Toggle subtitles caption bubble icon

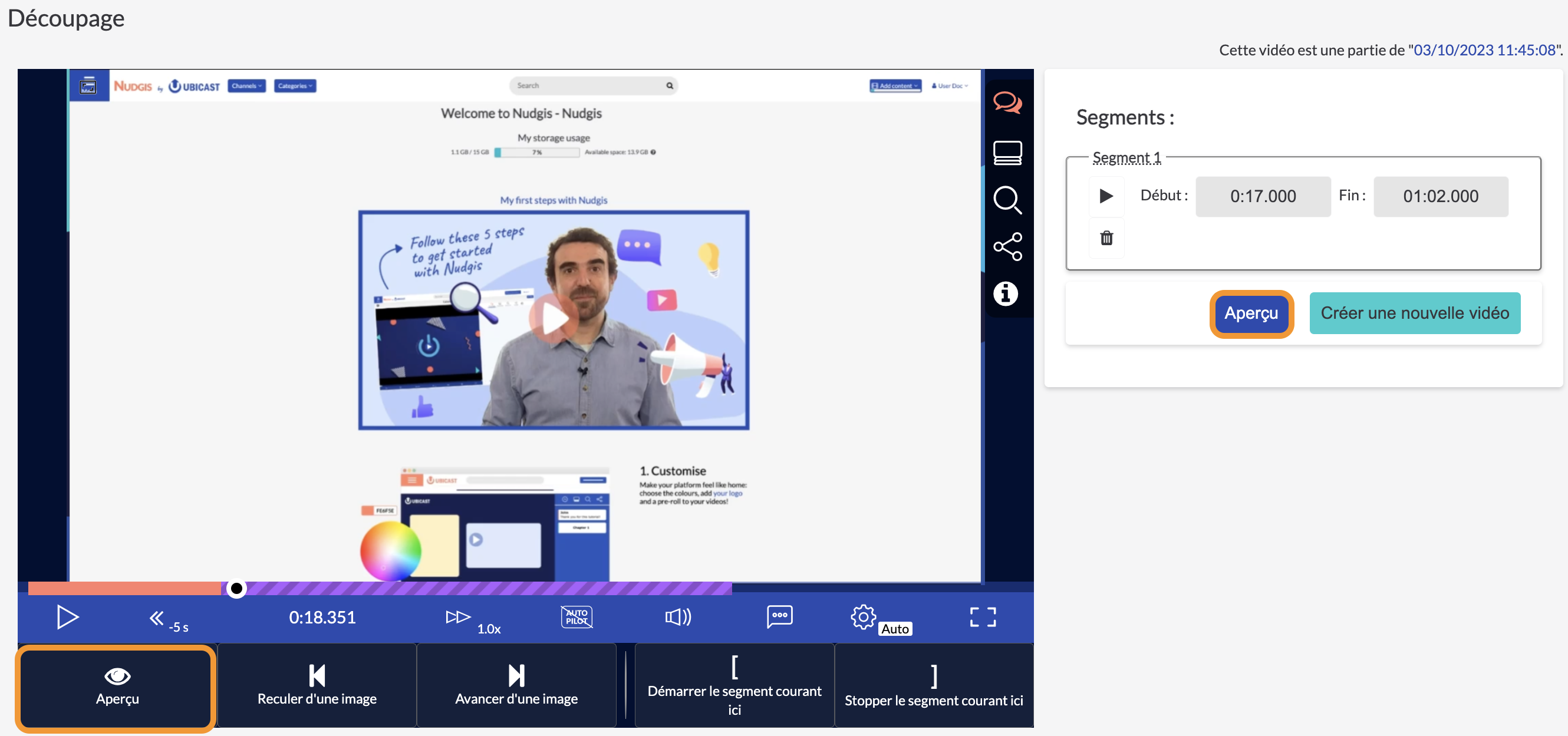[780, 617]
